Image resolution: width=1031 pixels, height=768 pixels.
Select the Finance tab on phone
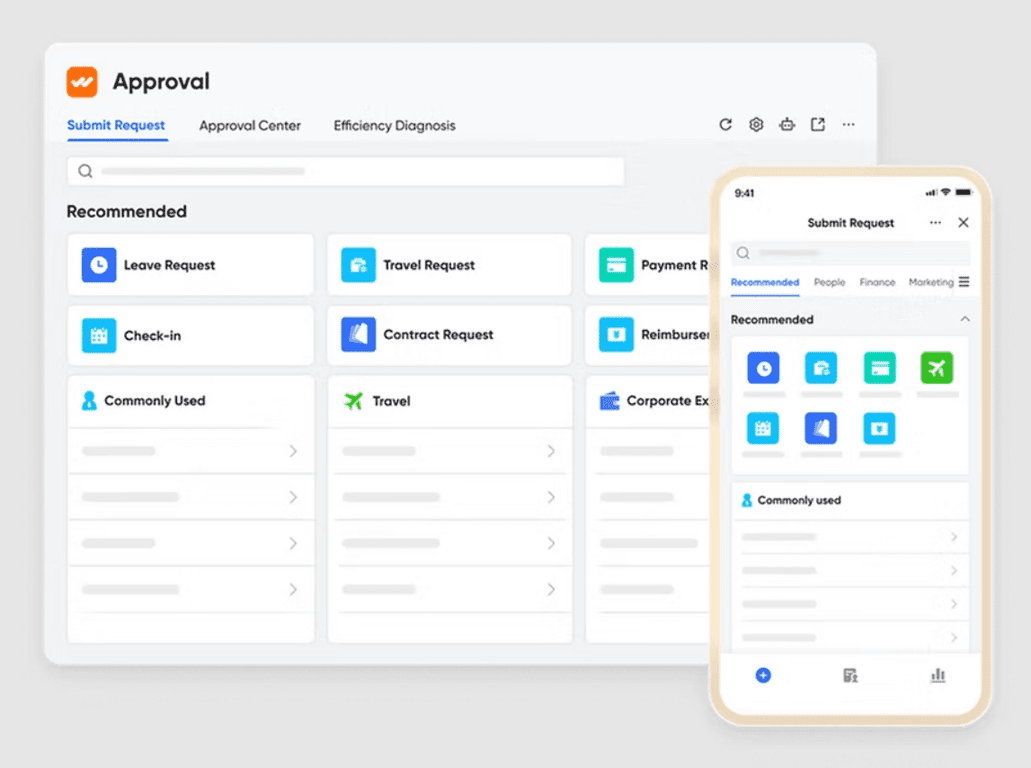click(877, 283)
